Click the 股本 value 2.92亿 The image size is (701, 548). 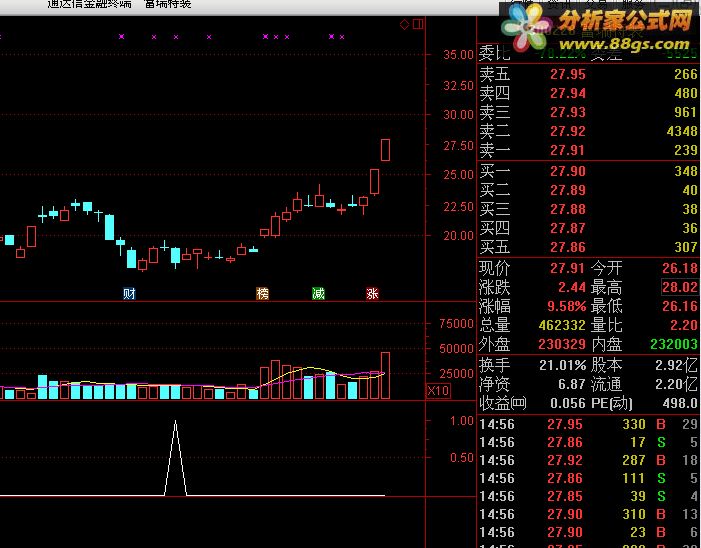(676, 365)
